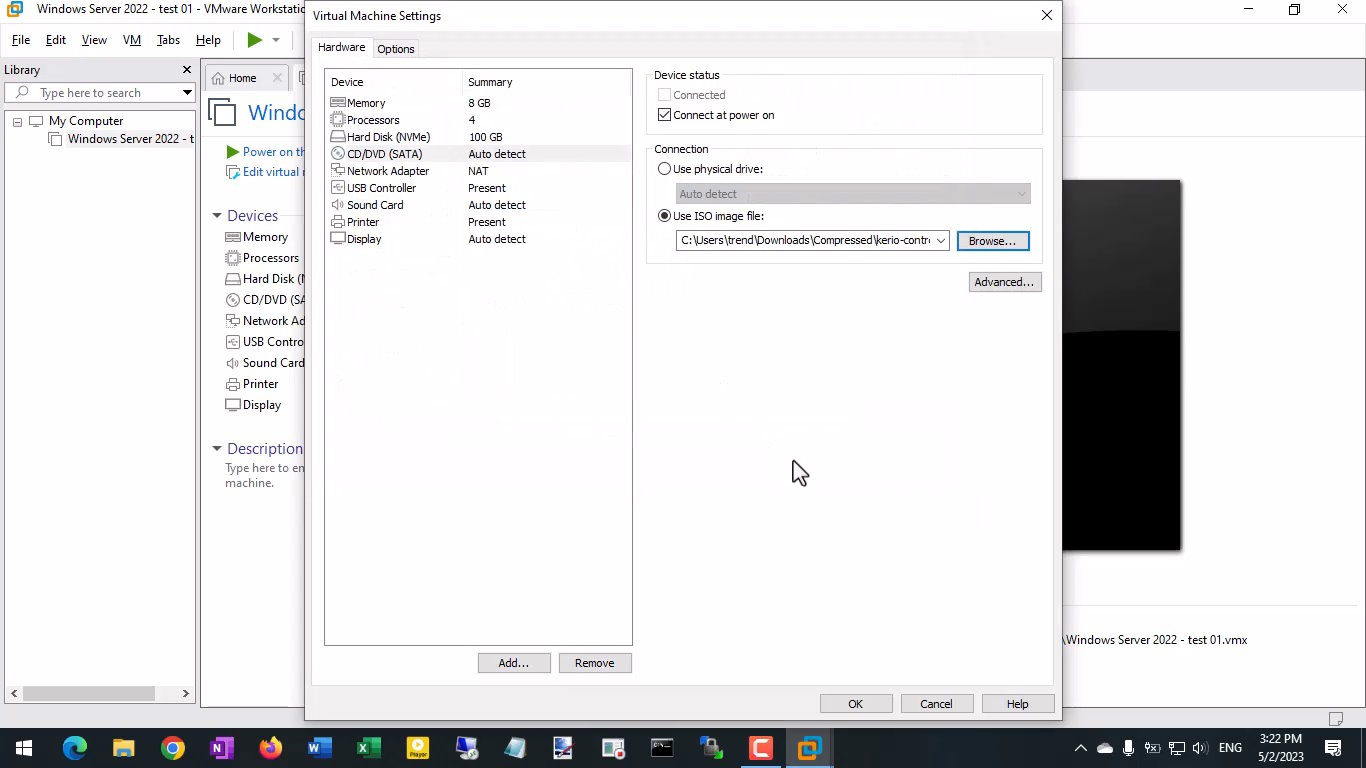Open the Library search dropdown arrow

(187, 93)
